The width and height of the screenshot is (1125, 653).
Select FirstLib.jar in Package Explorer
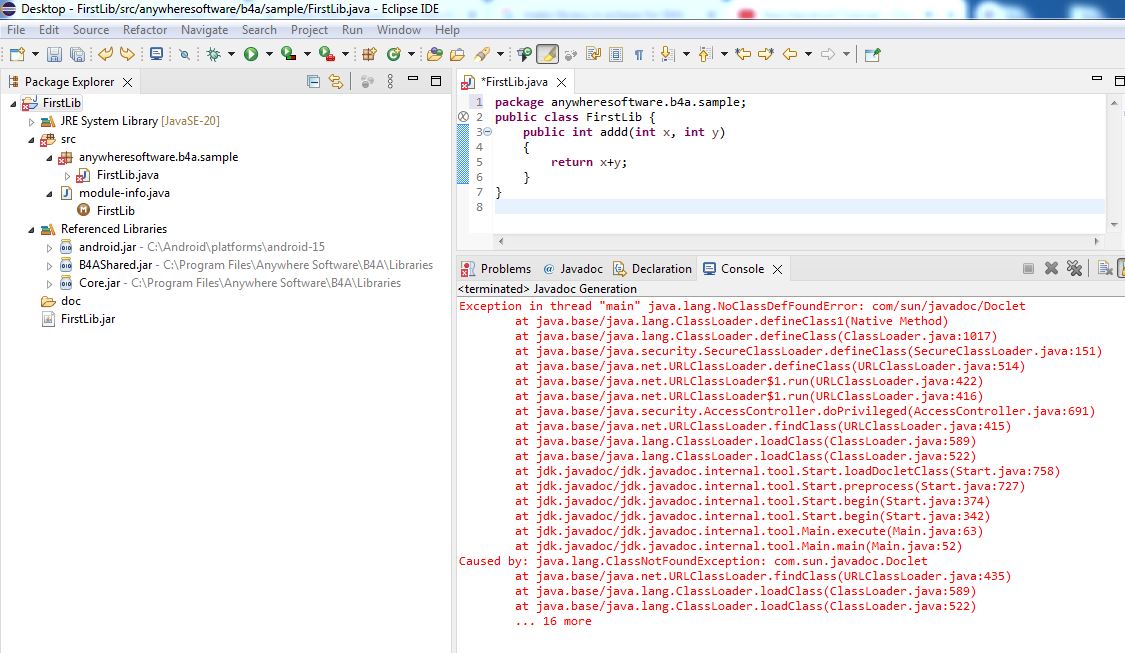[x=87, y=319]
